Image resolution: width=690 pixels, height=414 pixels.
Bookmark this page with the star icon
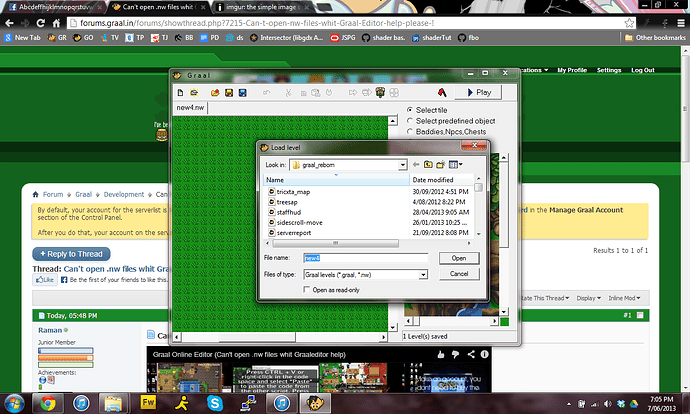pyautogui.click(x=629, y=23)
